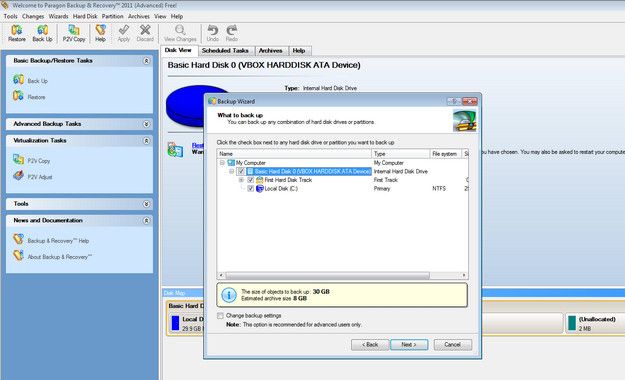
Task: Open the Tools menu
Action: click(x=10, y=16)
